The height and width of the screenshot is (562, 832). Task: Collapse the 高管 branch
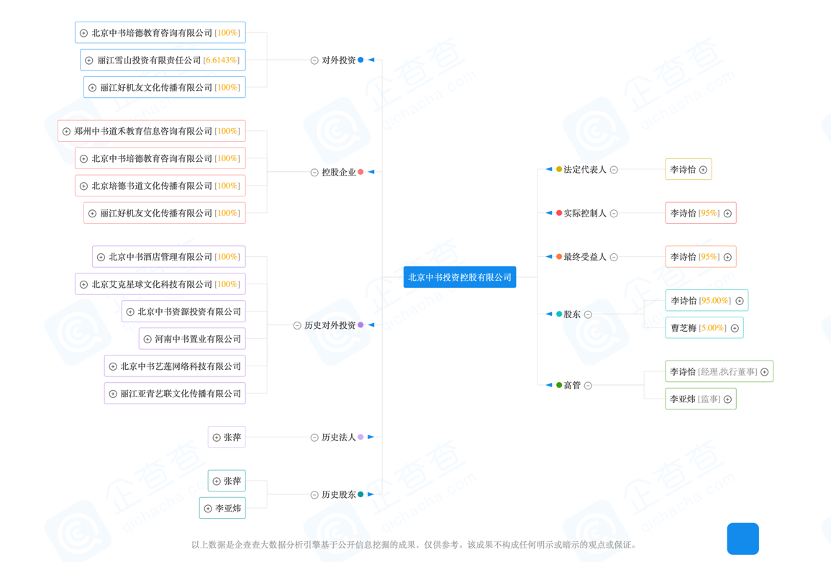[x=588, y=385]
